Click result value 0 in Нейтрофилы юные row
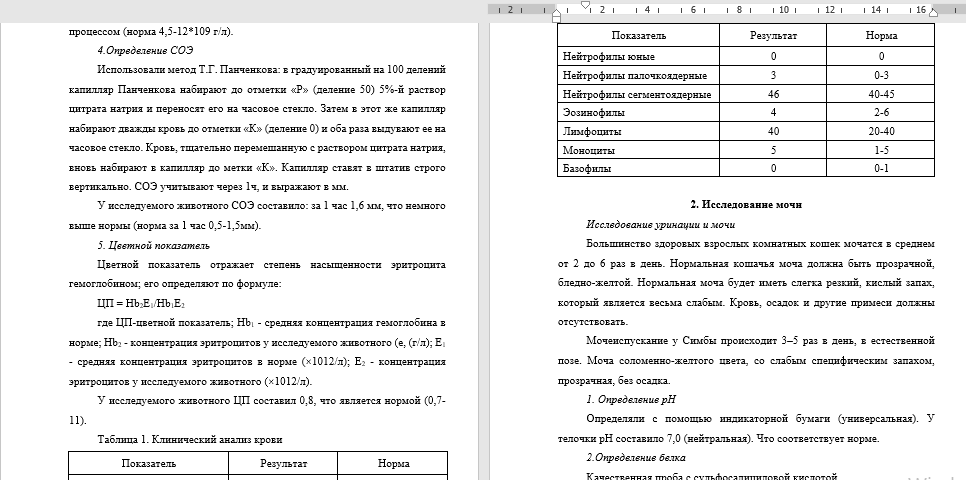This screenshot has width=966, height=480. coord(773,57)
